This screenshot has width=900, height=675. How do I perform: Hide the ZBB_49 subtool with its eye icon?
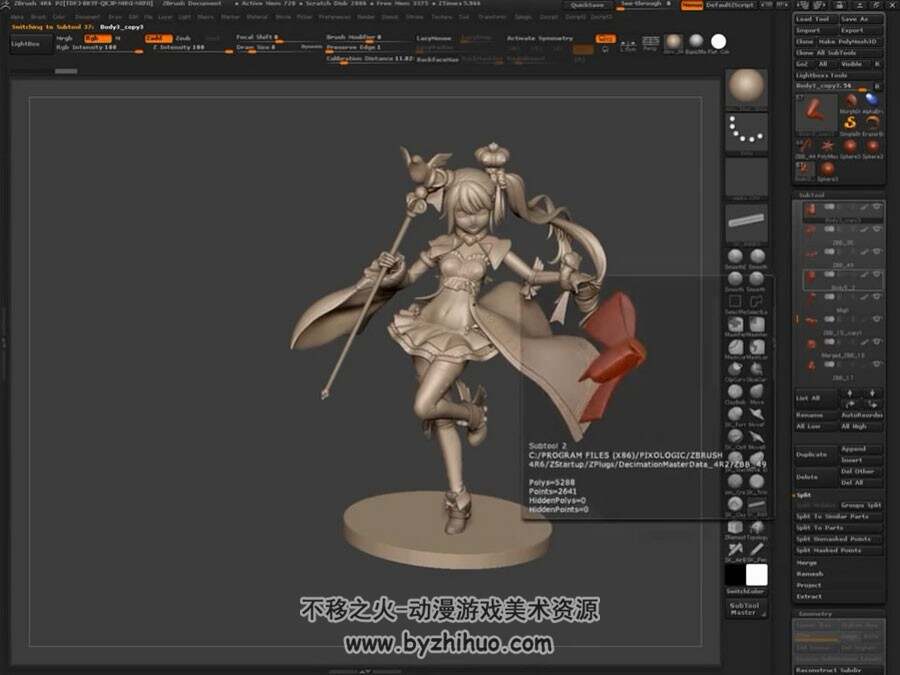click(876, 251)
